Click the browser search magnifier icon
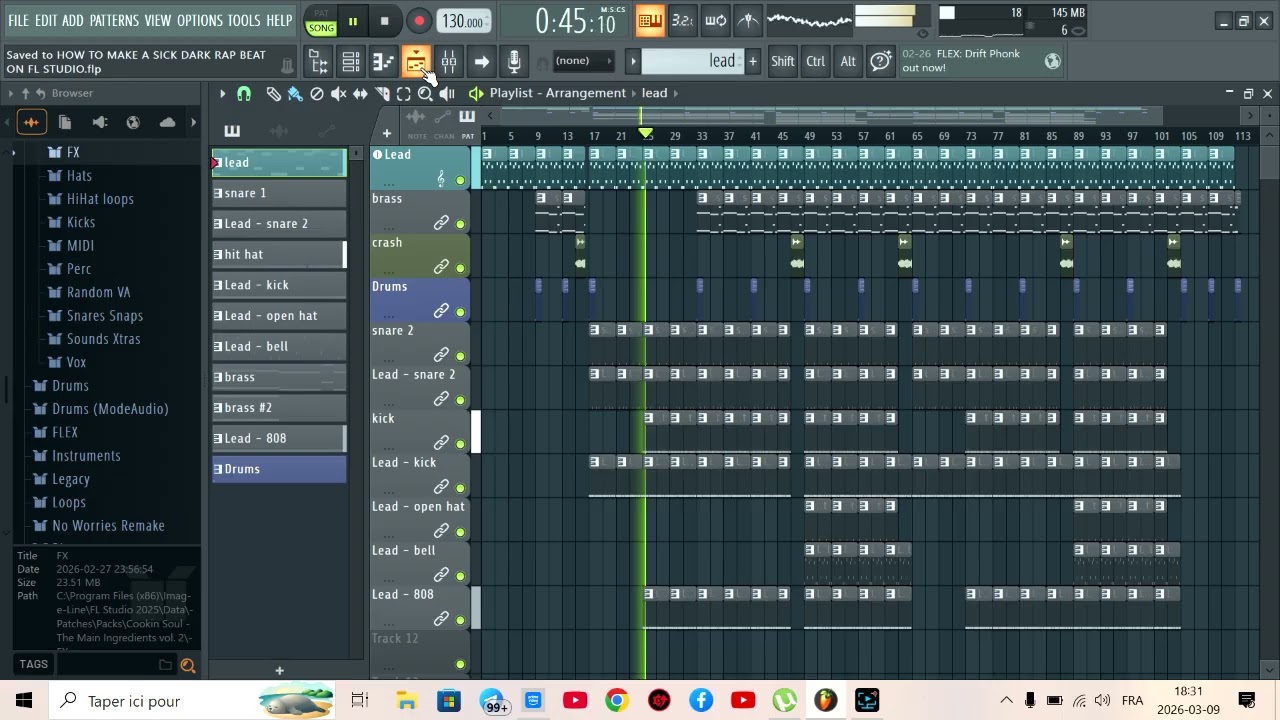The width and height of the screenshot is (1280, 720). 188,665
